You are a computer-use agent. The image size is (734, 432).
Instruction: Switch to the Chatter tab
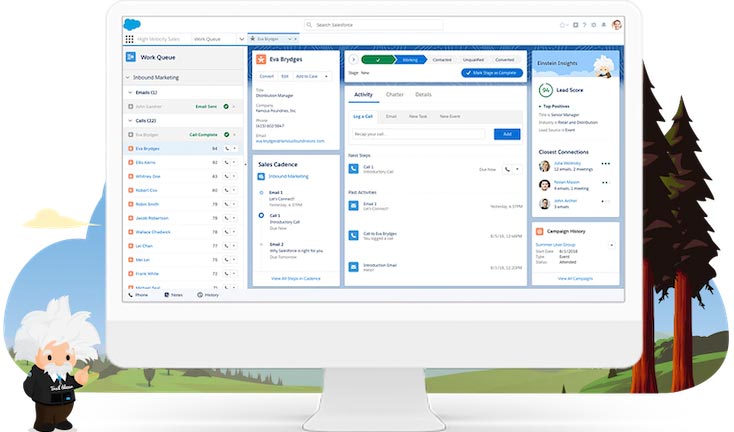coord(395,95)
